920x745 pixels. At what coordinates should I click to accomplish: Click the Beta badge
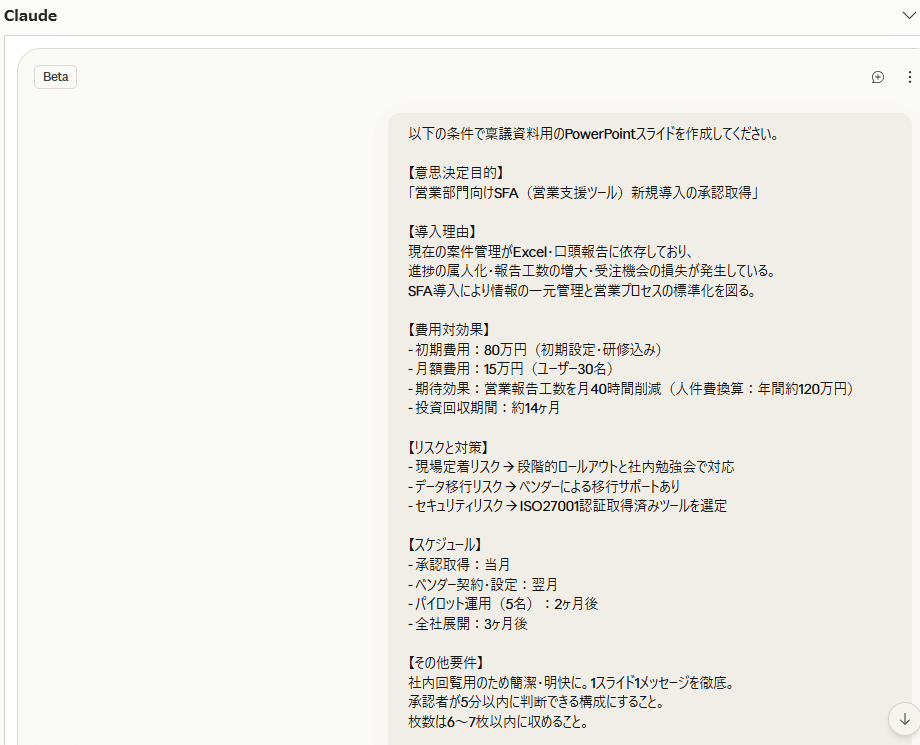tap(55, 77)
